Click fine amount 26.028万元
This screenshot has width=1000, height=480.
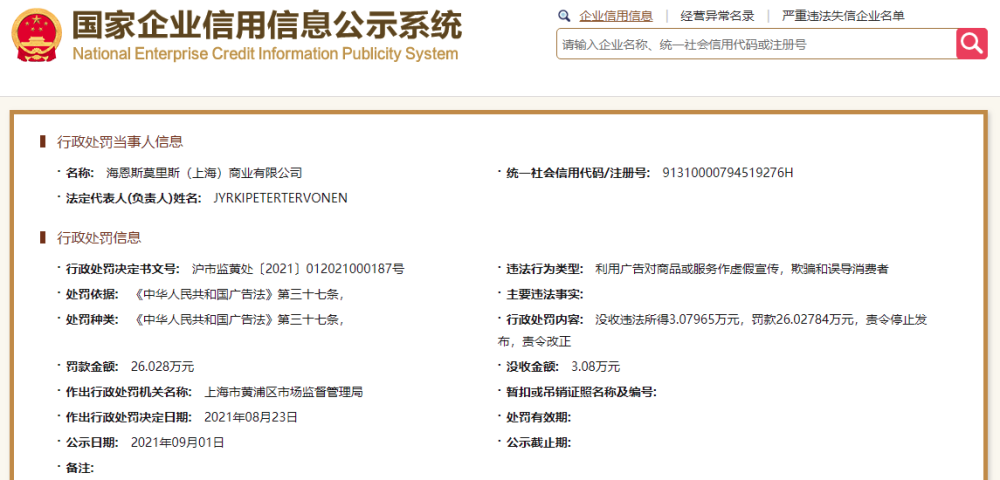point(162,367)
